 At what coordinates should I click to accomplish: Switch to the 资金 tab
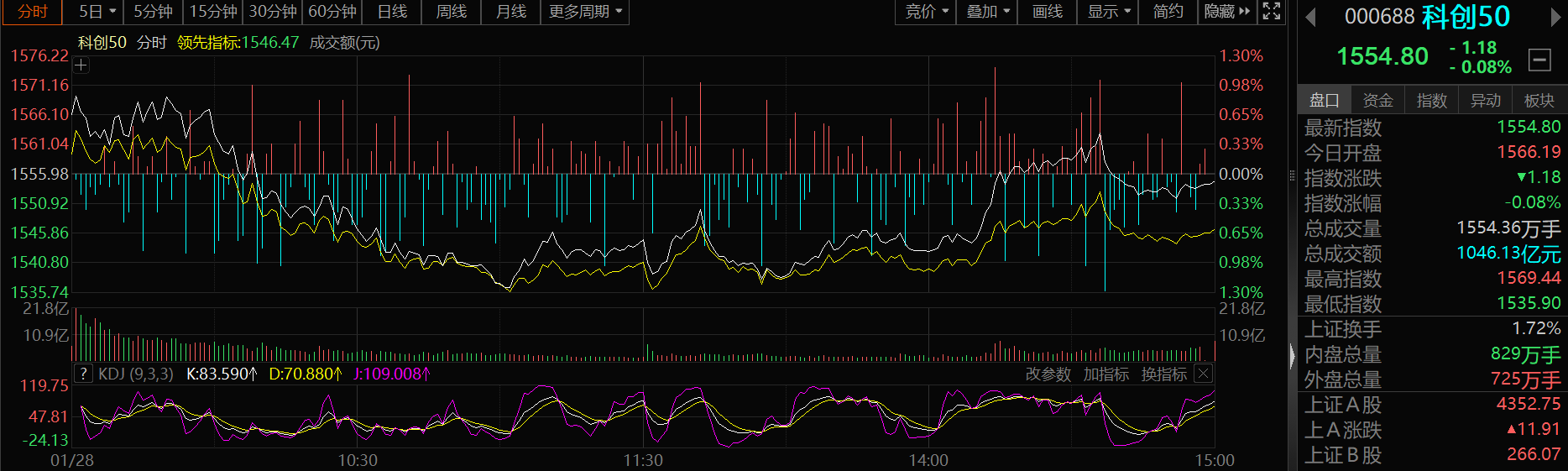[x=1377, y=101]
